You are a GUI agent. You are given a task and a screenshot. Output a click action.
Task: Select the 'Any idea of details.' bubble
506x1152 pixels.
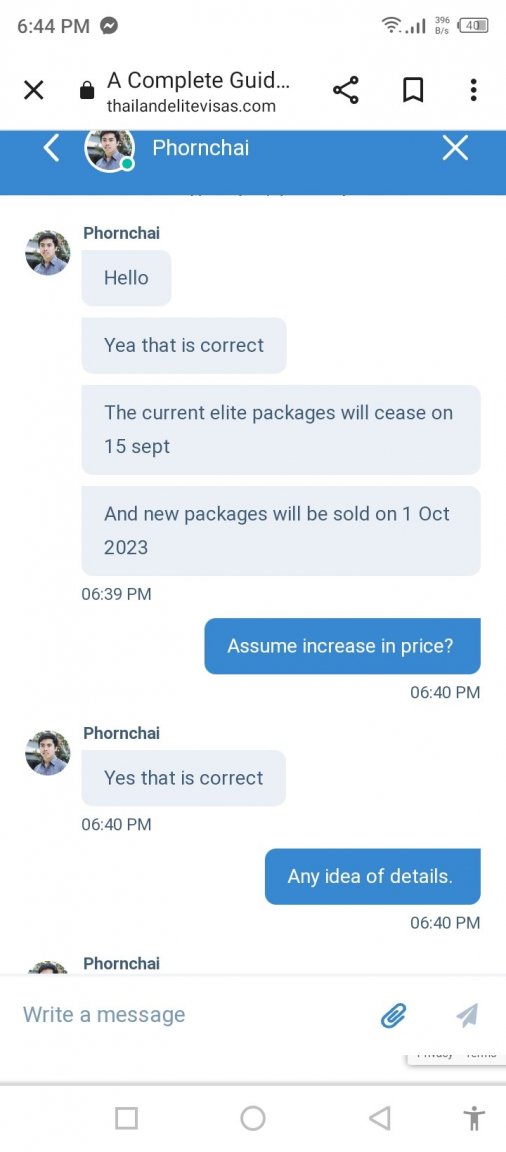[372, 876]
